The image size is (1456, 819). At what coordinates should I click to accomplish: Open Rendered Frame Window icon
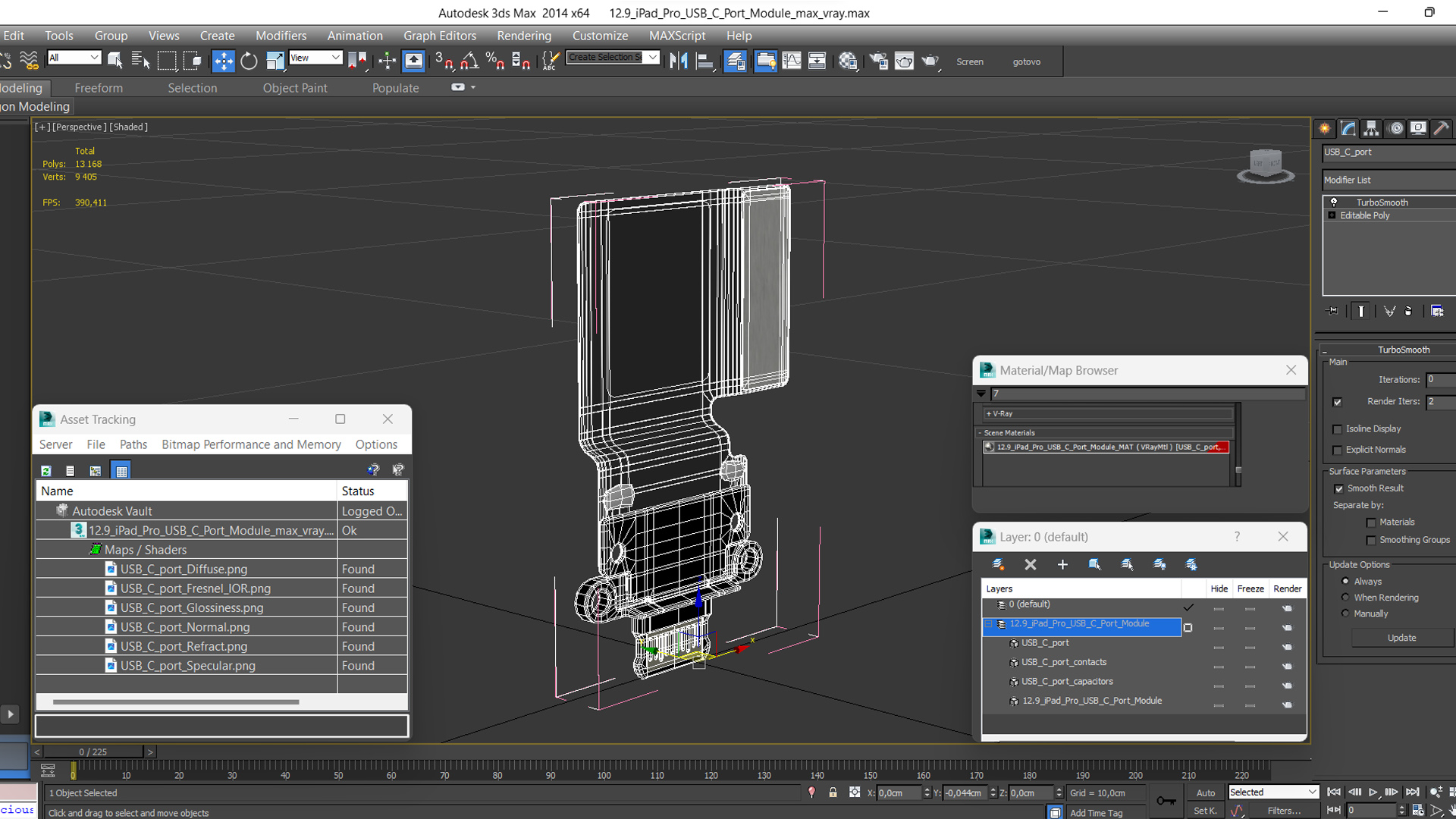[x=904, y=61]
